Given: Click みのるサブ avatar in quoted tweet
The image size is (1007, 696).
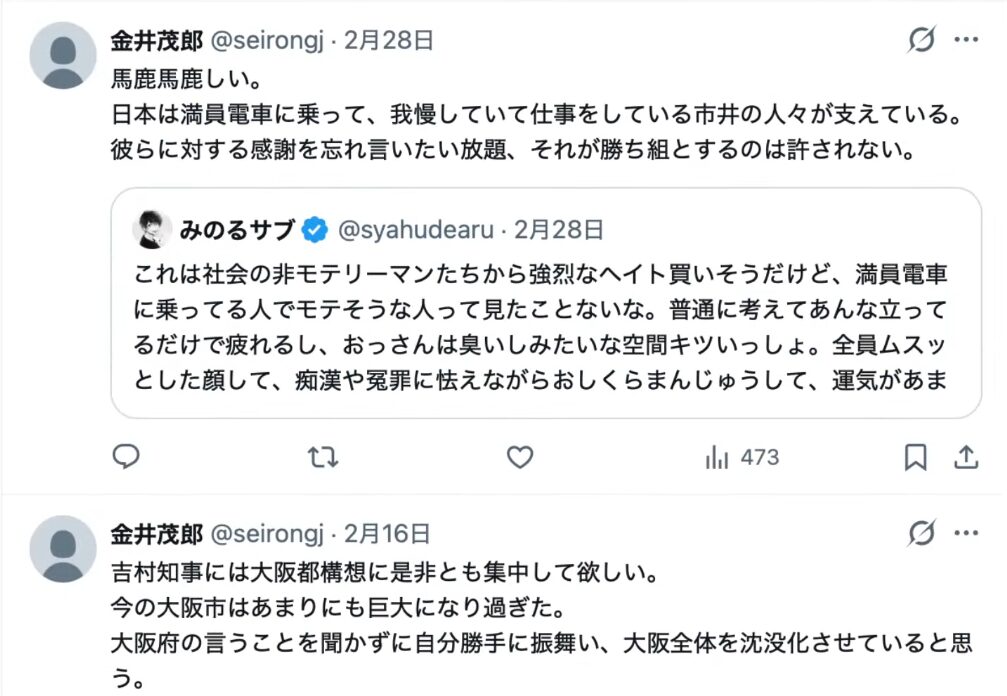Looking at the screenshot, I should pyautogui.click(x=153, y=230).
